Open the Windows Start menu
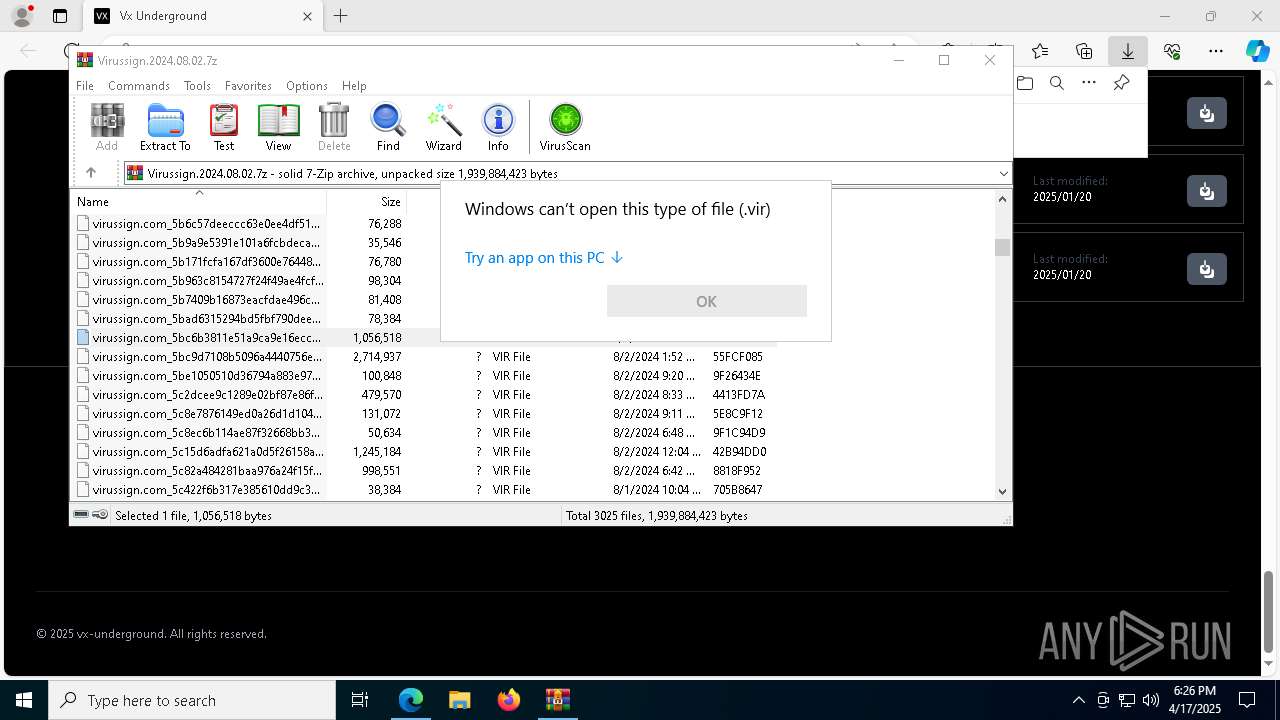This screenshot has height=720, width=1280. pyautogui.click(x=24, y=700)
